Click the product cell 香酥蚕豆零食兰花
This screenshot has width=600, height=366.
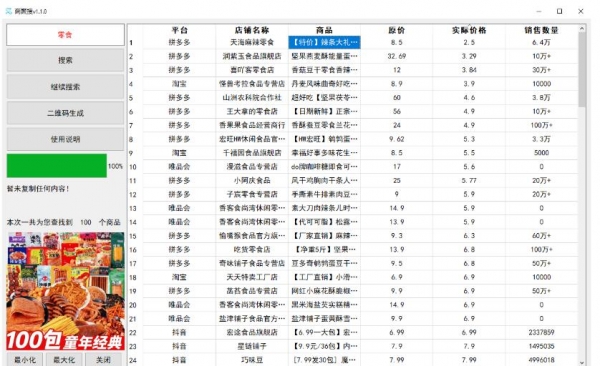[324, 125]
